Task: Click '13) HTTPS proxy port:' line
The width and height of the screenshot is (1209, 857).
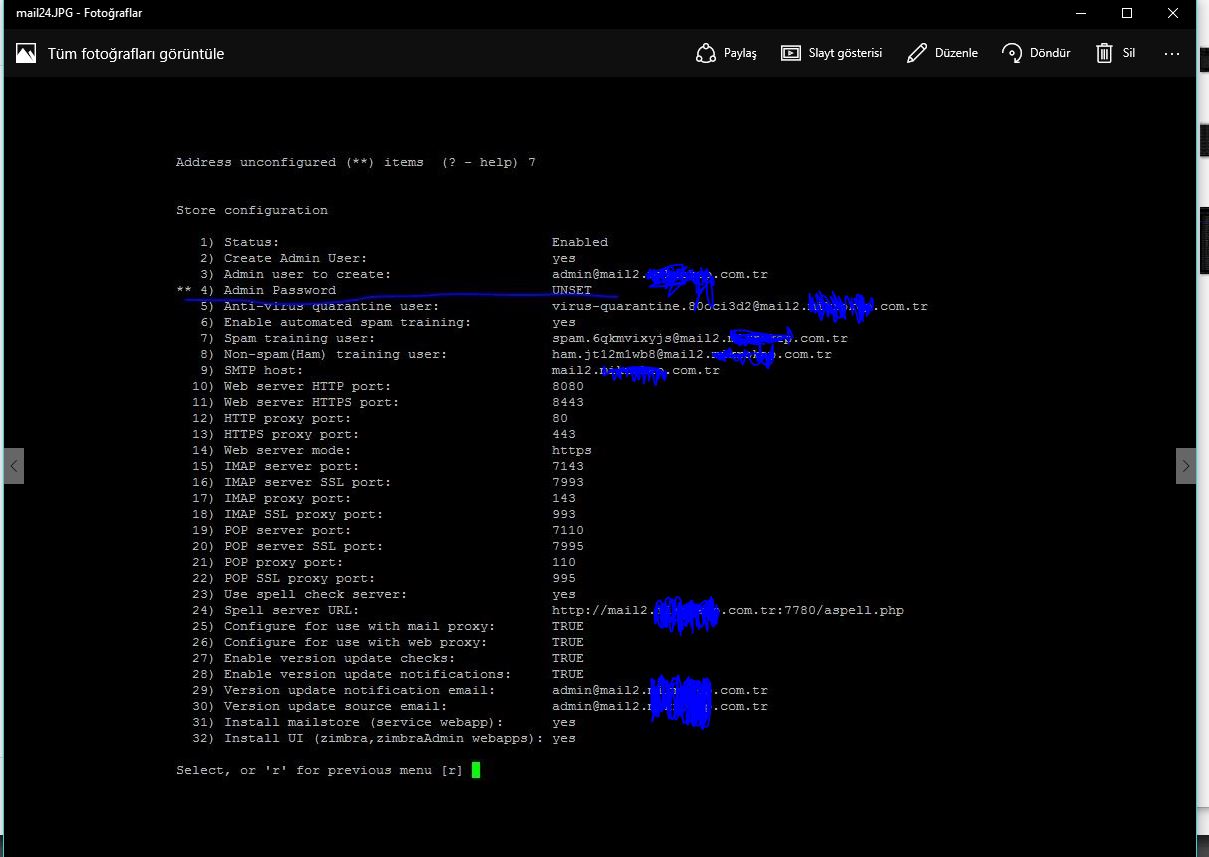Action: (x=276, y=434)
